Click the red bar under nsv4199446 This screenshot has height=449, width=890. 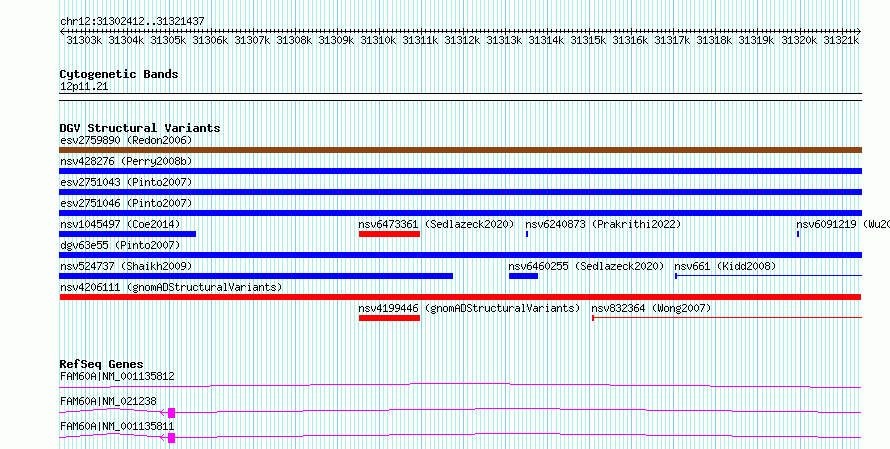click(x=389, y=318)
